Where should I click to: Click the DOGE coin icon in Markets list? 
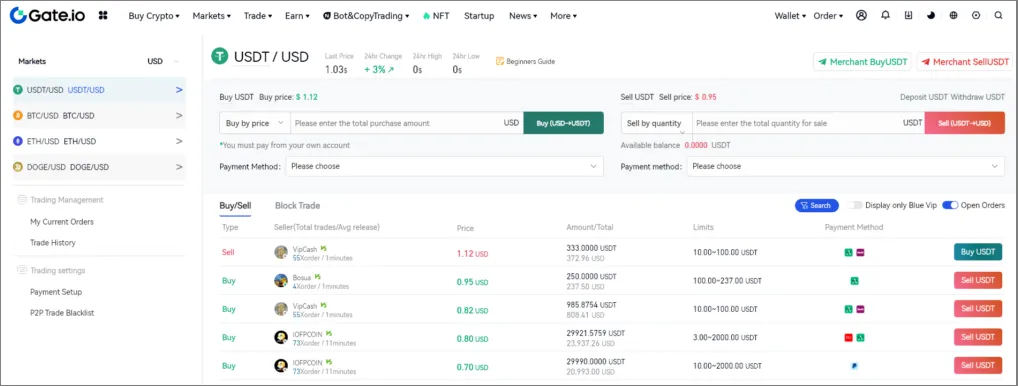point(18,167)
